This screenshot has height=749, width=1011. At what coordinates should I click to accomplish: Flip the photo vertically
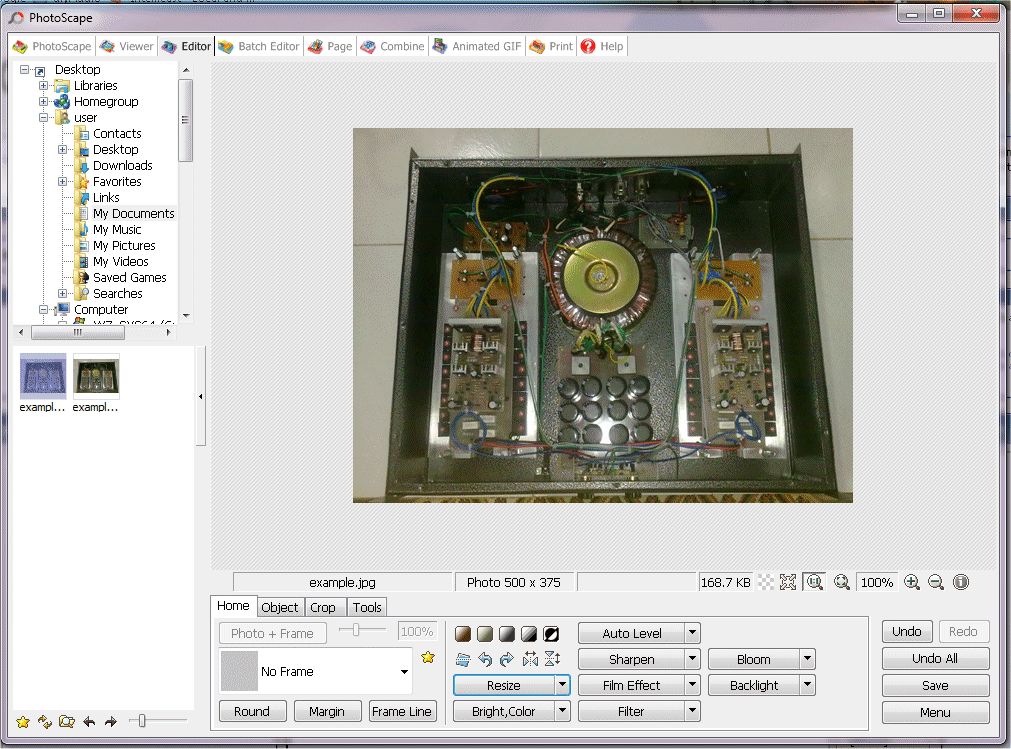click(x=553, y=659)
